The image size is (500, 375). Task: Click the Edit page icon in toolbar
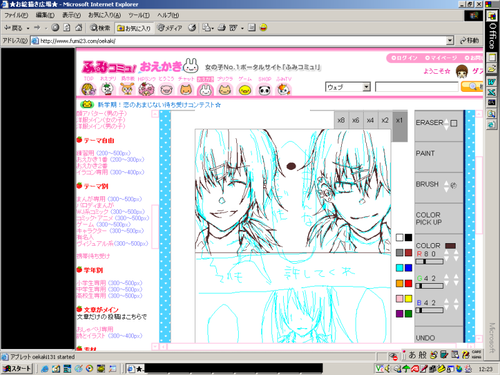click(233, 28)
